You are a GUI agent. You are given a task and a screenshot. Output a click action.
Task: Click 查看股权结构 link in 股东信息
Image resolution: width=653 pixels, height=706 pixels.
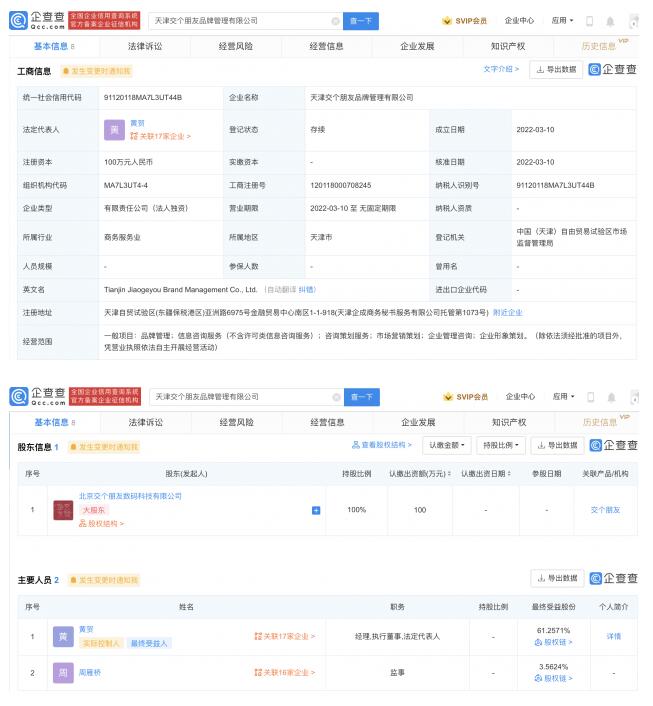click(381, 445)
